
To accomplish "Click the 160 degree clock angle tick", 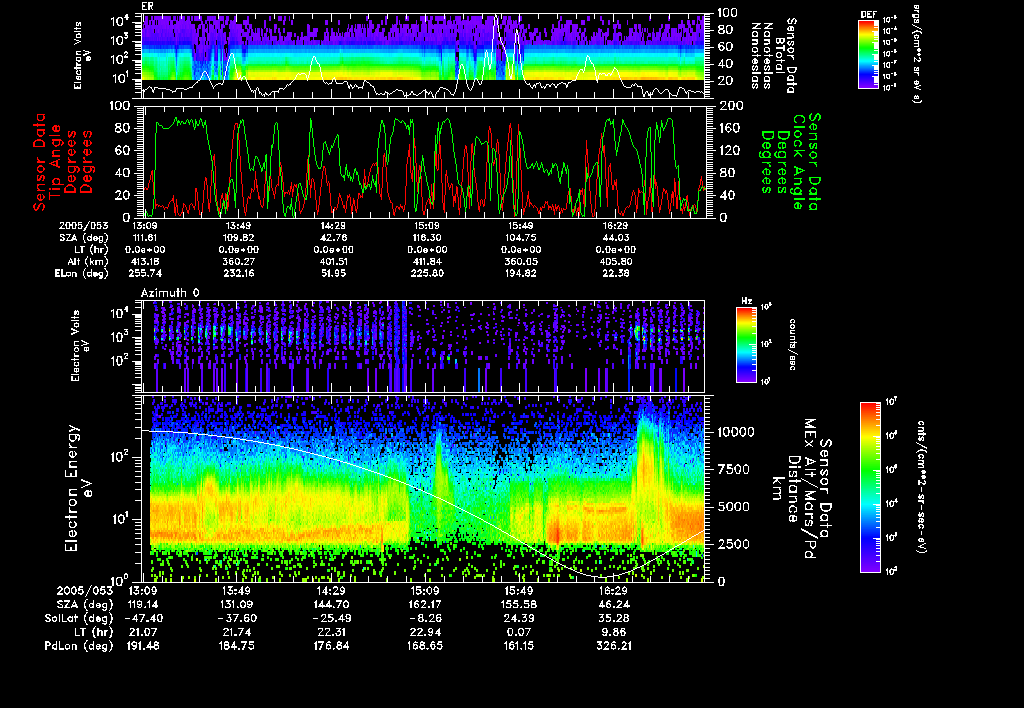I will tap(730, 128).
